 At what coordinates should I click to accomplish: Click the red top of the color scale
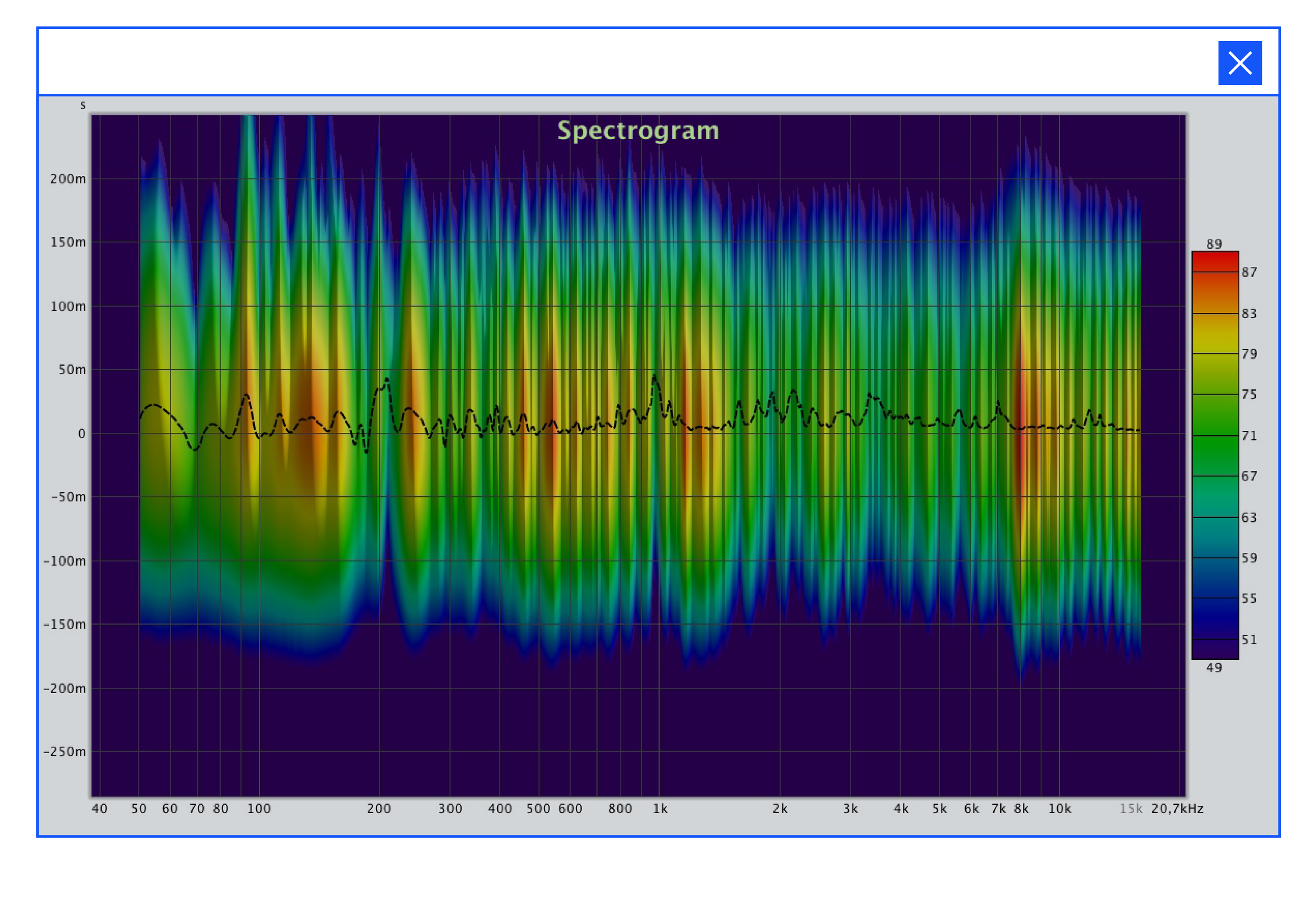pyautogui.click(x=1214, y=260)
